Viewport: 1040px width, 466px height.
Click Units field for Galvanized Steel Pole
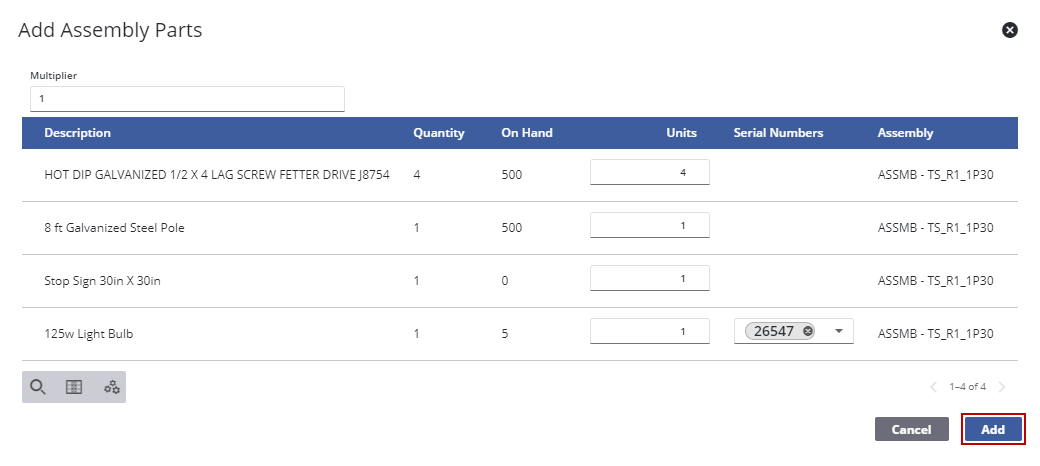pyautogui.click(x=649, y=225)
